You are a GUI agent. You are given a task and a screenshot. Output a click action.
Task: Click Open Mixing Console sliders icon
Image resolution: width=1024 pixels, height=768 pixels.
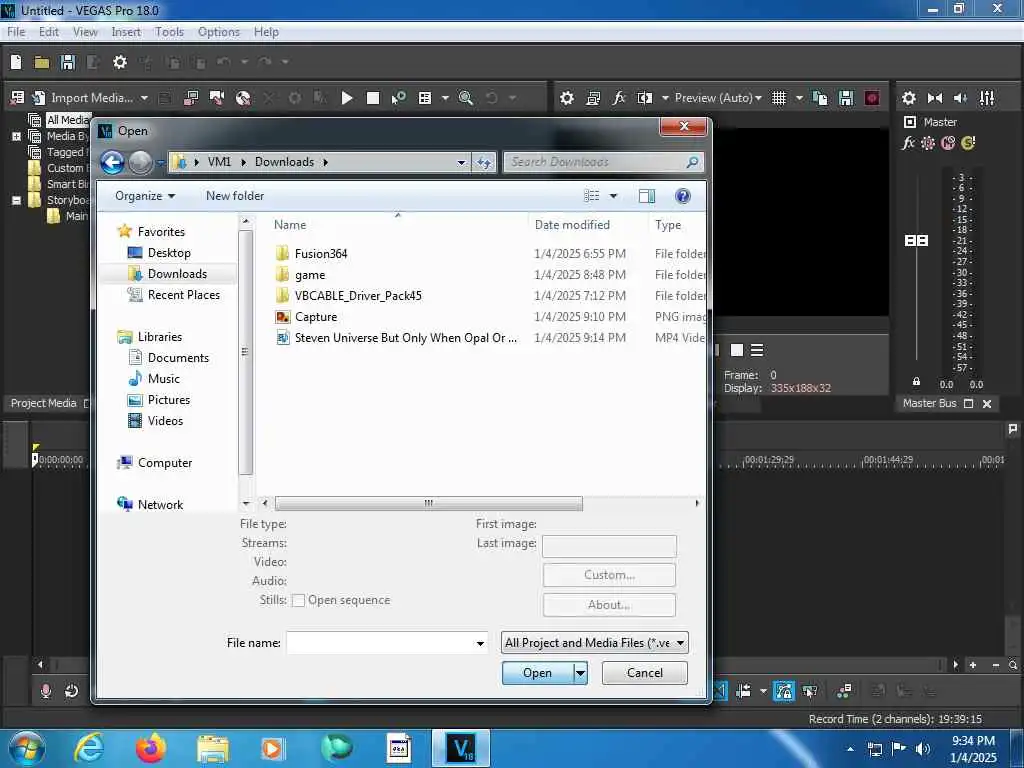click(x=987, y=98)
